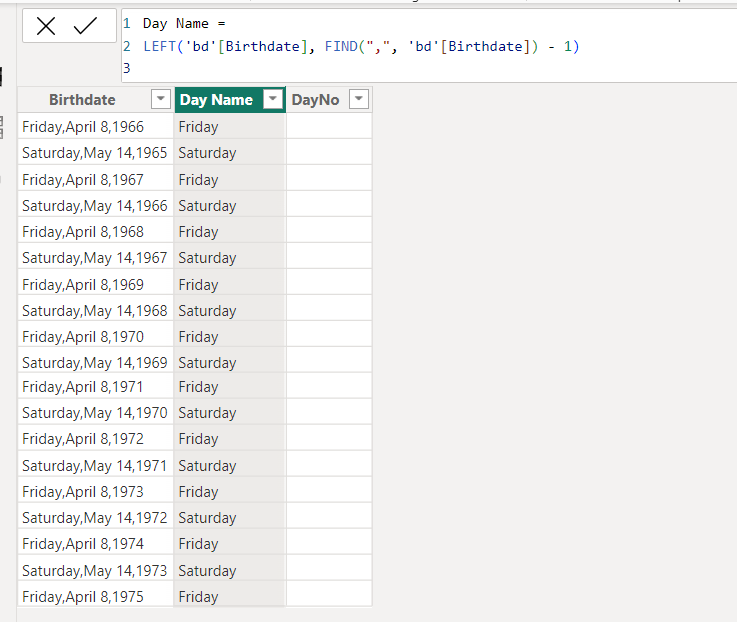Select cell 'Friday,April 8,1970'

pyautogui.click(x=96, y=336)
